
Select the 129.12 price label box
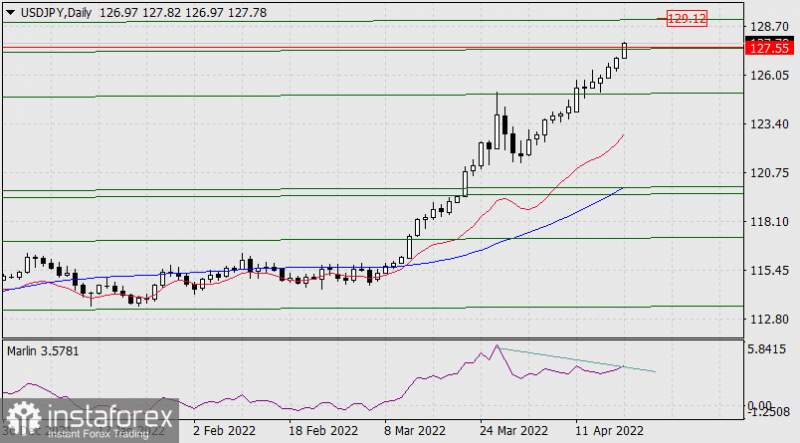[687, 19]
